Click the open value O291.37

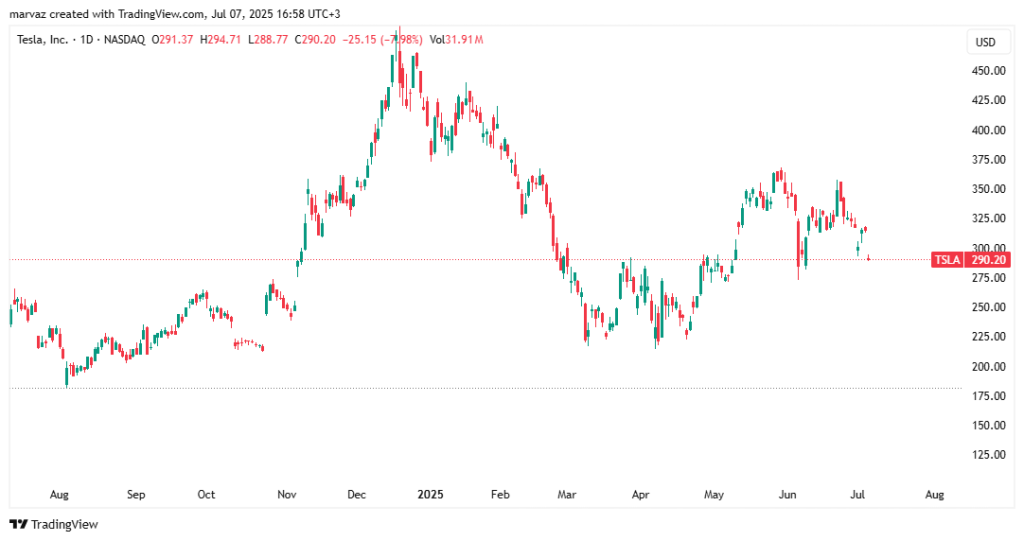pyautogui.click(x=172, y=40)
